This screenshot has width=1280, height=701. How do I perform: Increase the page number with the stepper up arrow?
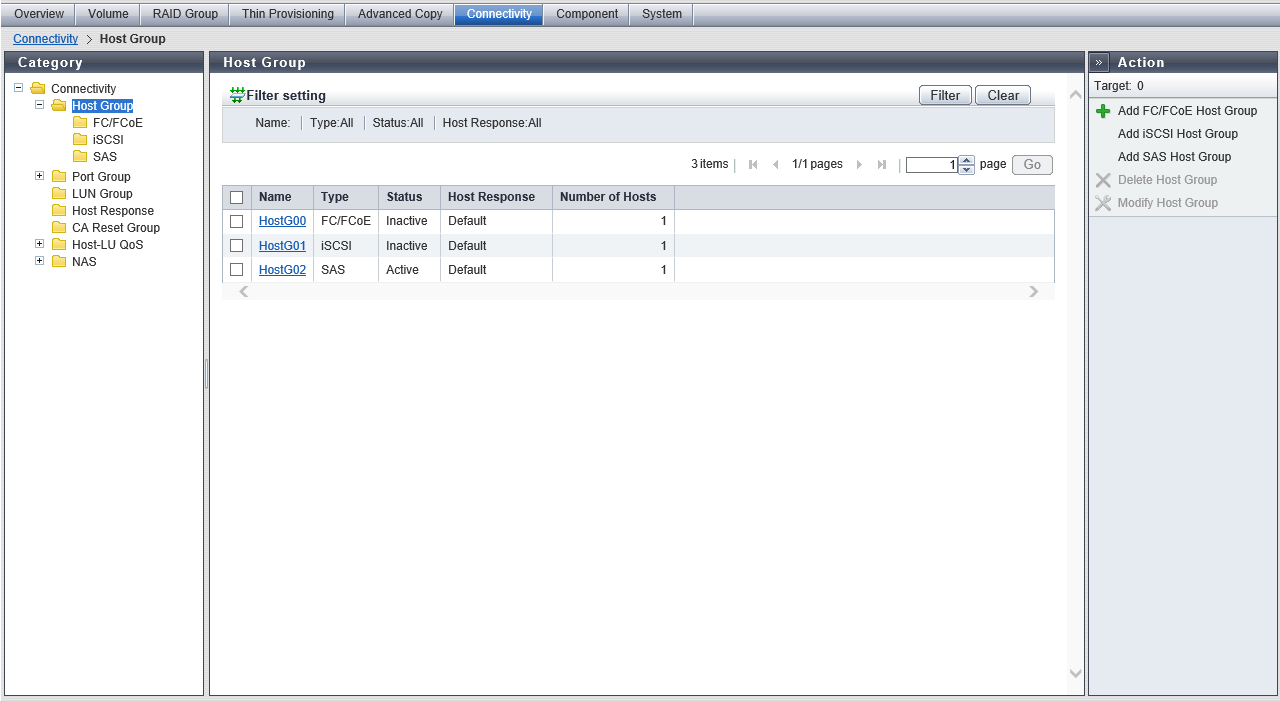click(966, 161)
